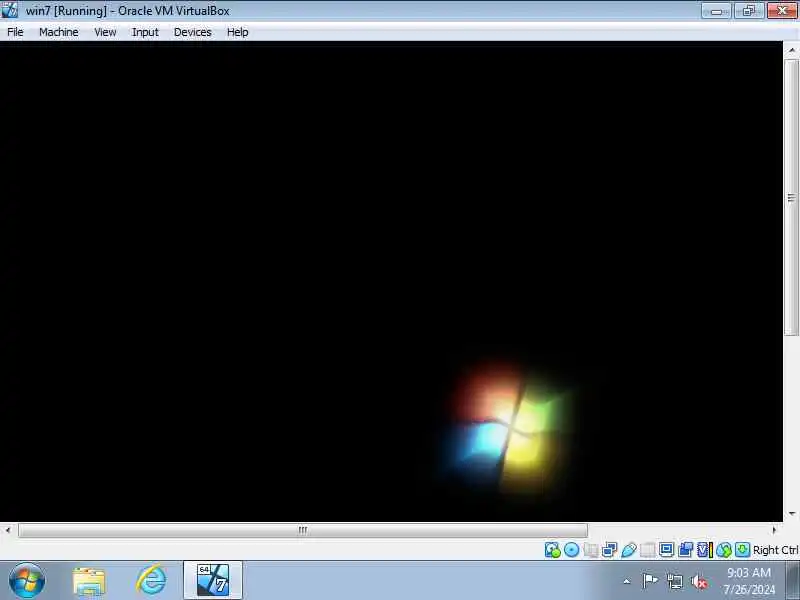
Task: Open the Help menu
Action: pyautogui.click(x=237, y=32)
